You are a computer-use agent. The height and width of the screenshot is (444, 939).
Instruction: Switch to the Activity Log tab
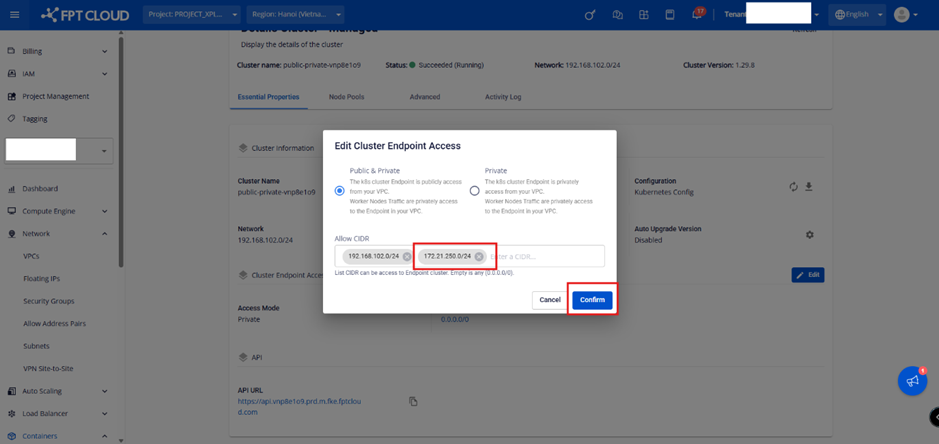pyautogui.click(x=502, y=97)
